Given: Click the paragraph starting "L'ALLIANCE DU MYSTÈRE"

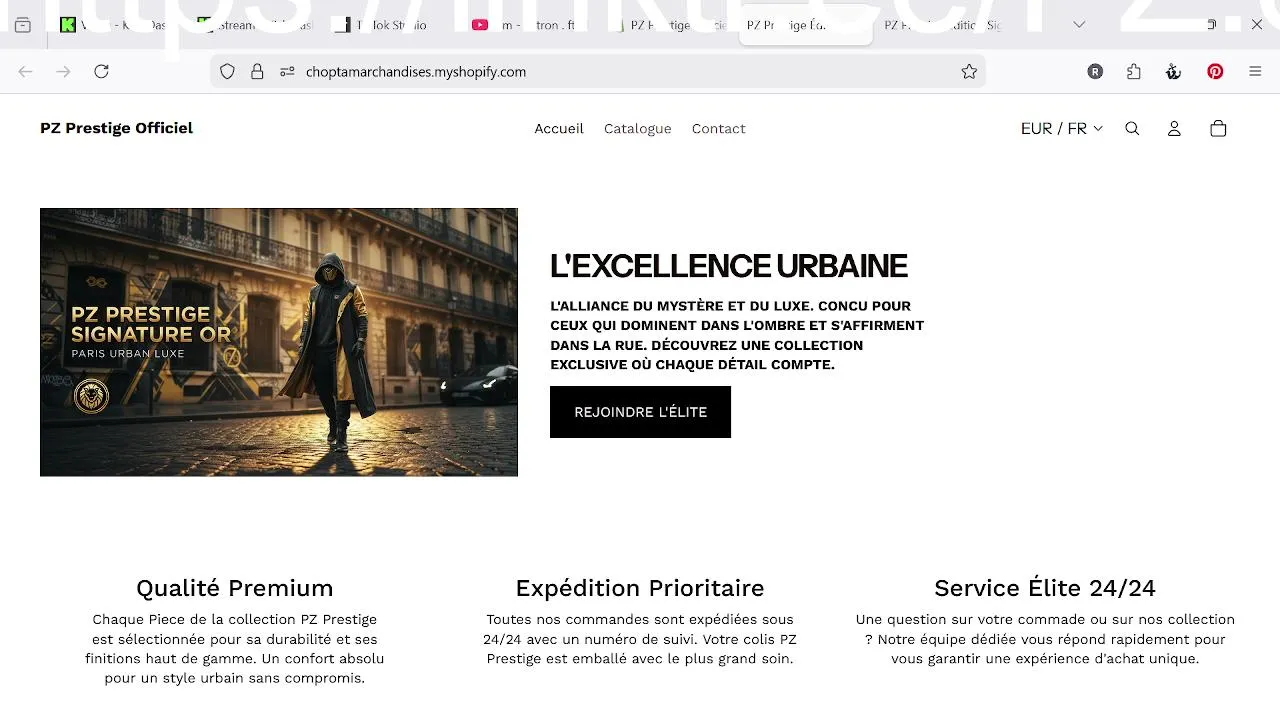Looking at the screenshot, I should (x=737, y=335).
